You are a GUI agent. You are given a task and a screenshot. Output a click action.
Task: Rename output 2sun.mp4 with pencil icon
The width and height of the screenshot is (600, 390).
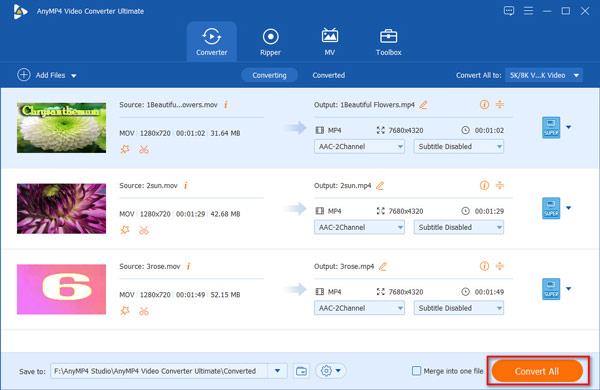point(380,186)
